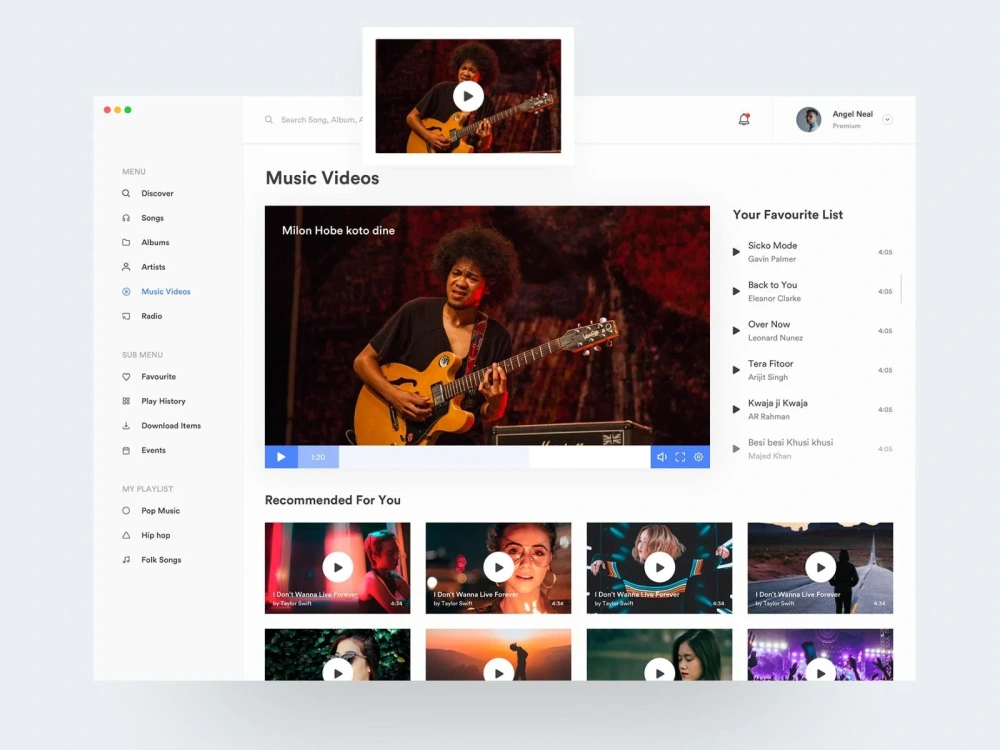Open Radio in the menu
This screenshot has height=750, width=1000.
tap(151, 316)
